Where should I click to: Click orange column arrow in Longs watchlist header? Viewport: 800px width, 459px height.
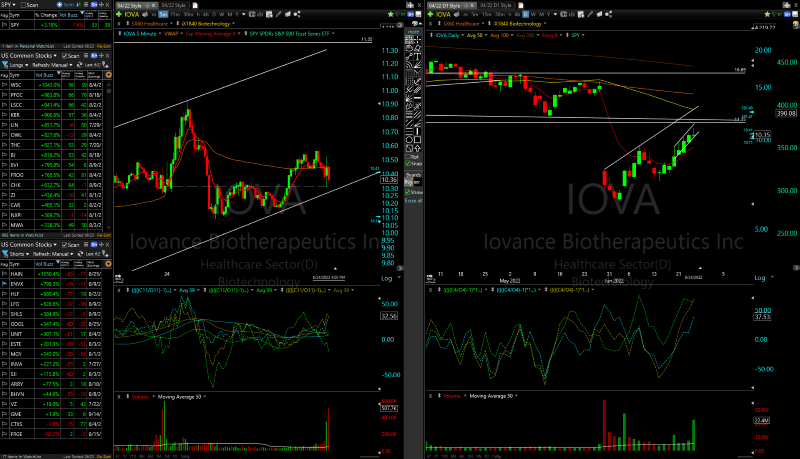[109, 75]
